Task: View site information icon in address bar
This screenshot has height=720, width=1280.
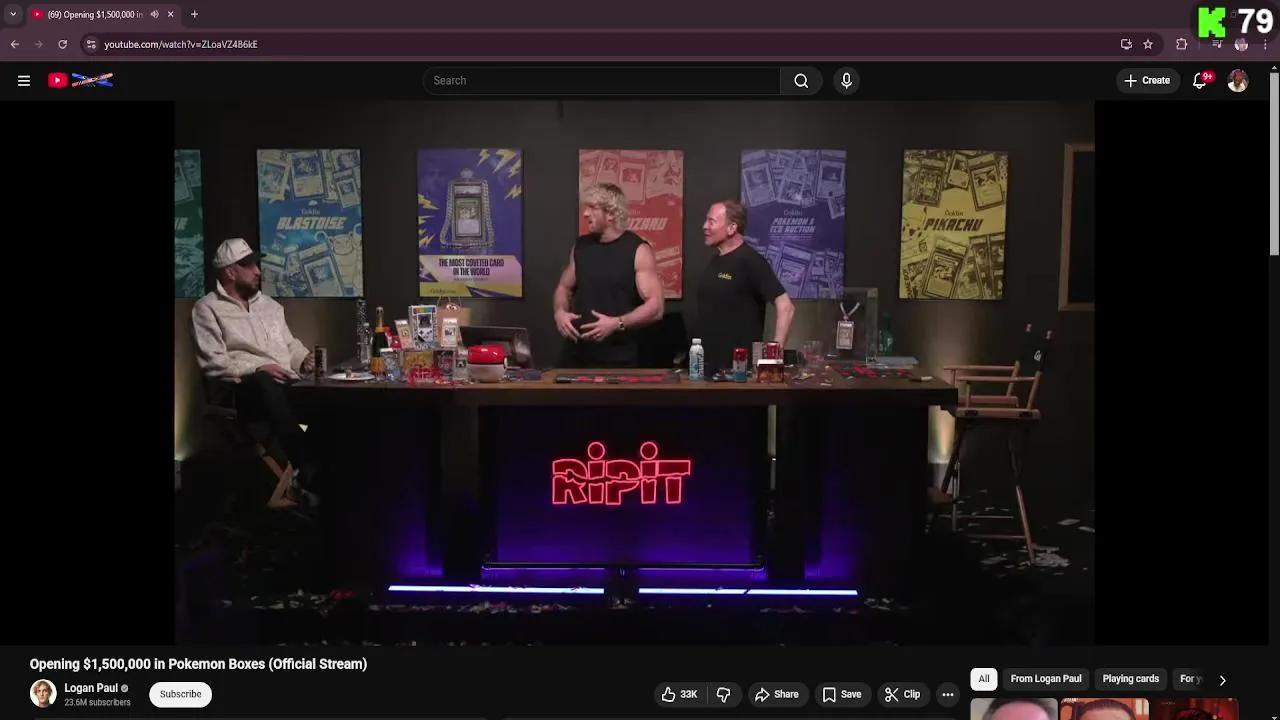Action: pyautogui.click(x=91, y=44)
